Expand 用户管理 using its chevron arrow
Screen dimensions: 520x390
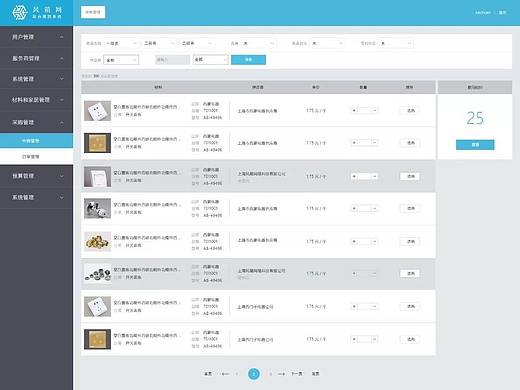click(62, 37)
